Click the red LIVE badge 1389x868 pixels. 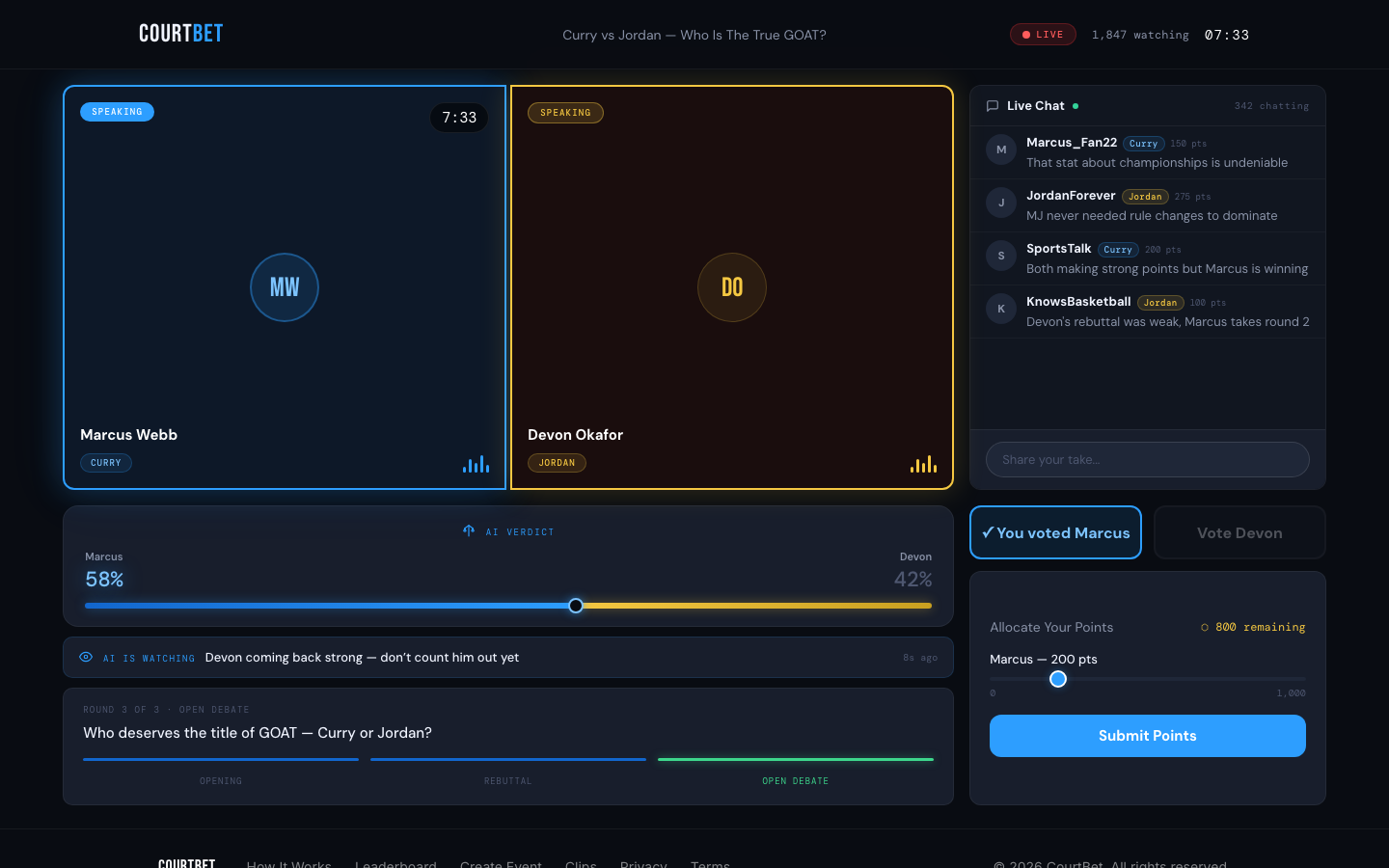click(1043, 35)
